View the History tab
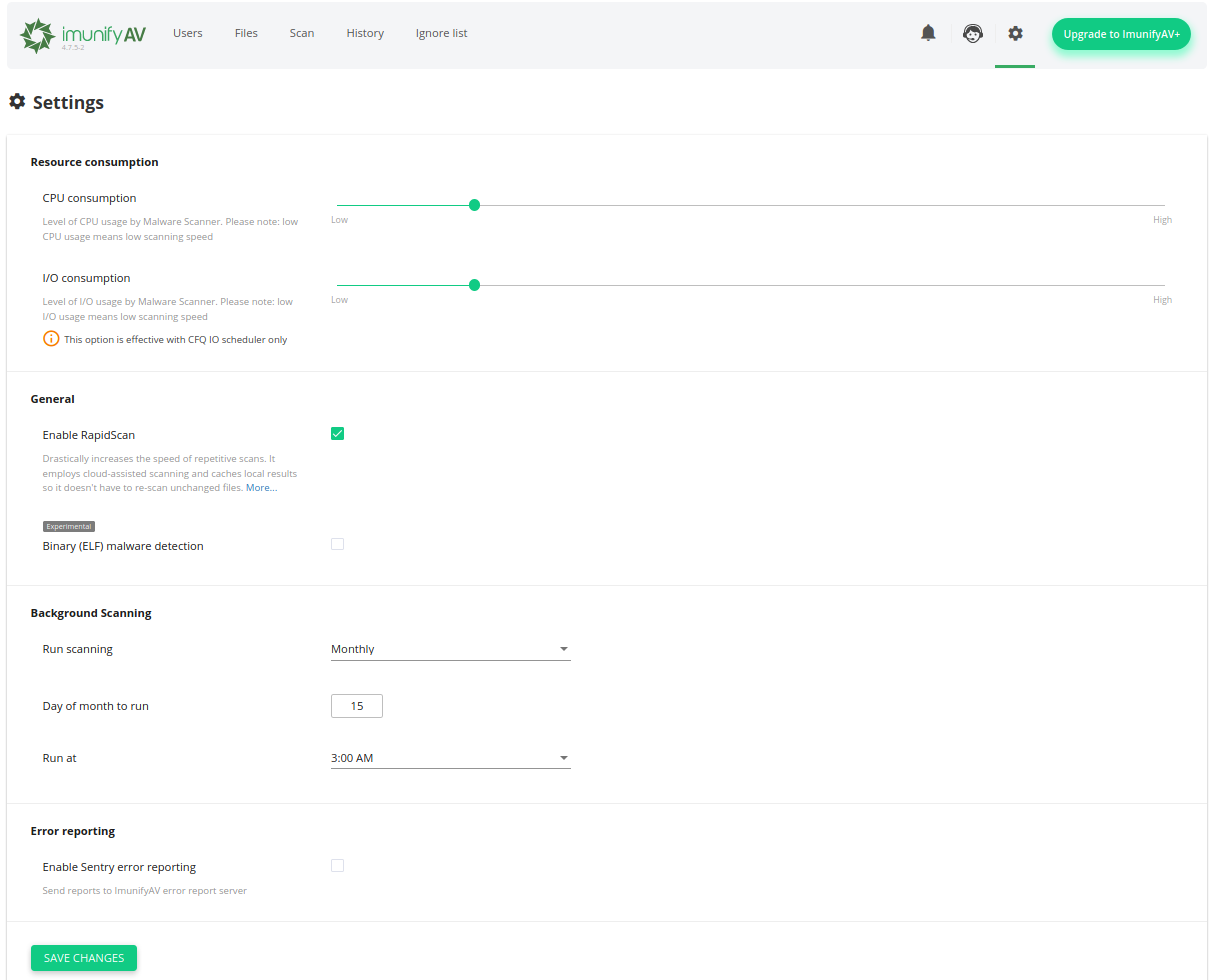The height and width of the screenshot is (980, 1214). click(365, 33)
